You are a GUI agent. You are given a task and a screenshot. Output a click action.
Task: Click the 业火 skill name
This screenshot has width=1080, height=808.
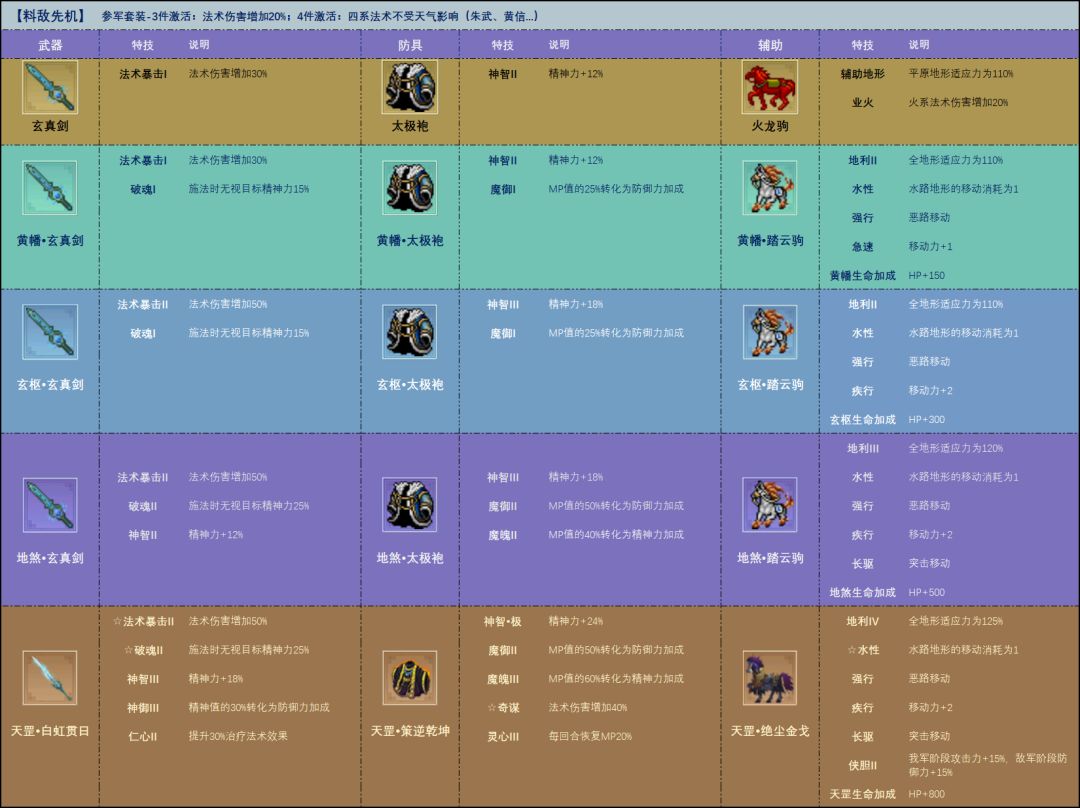point(862,103)
